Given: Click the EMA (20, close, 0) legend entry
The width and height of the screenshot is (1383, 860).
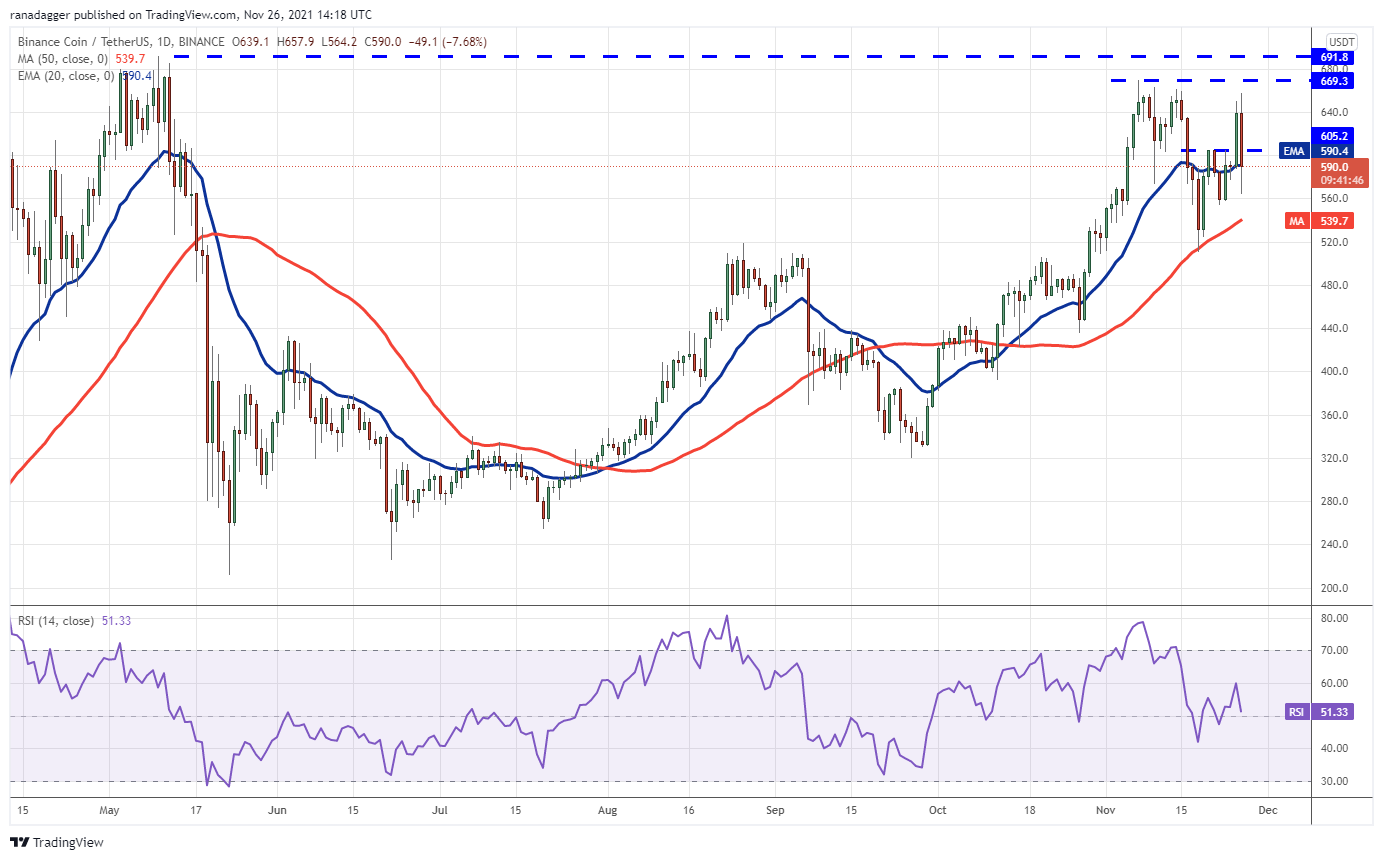Looking at the screenshot, I should click(x=66, y=76).
